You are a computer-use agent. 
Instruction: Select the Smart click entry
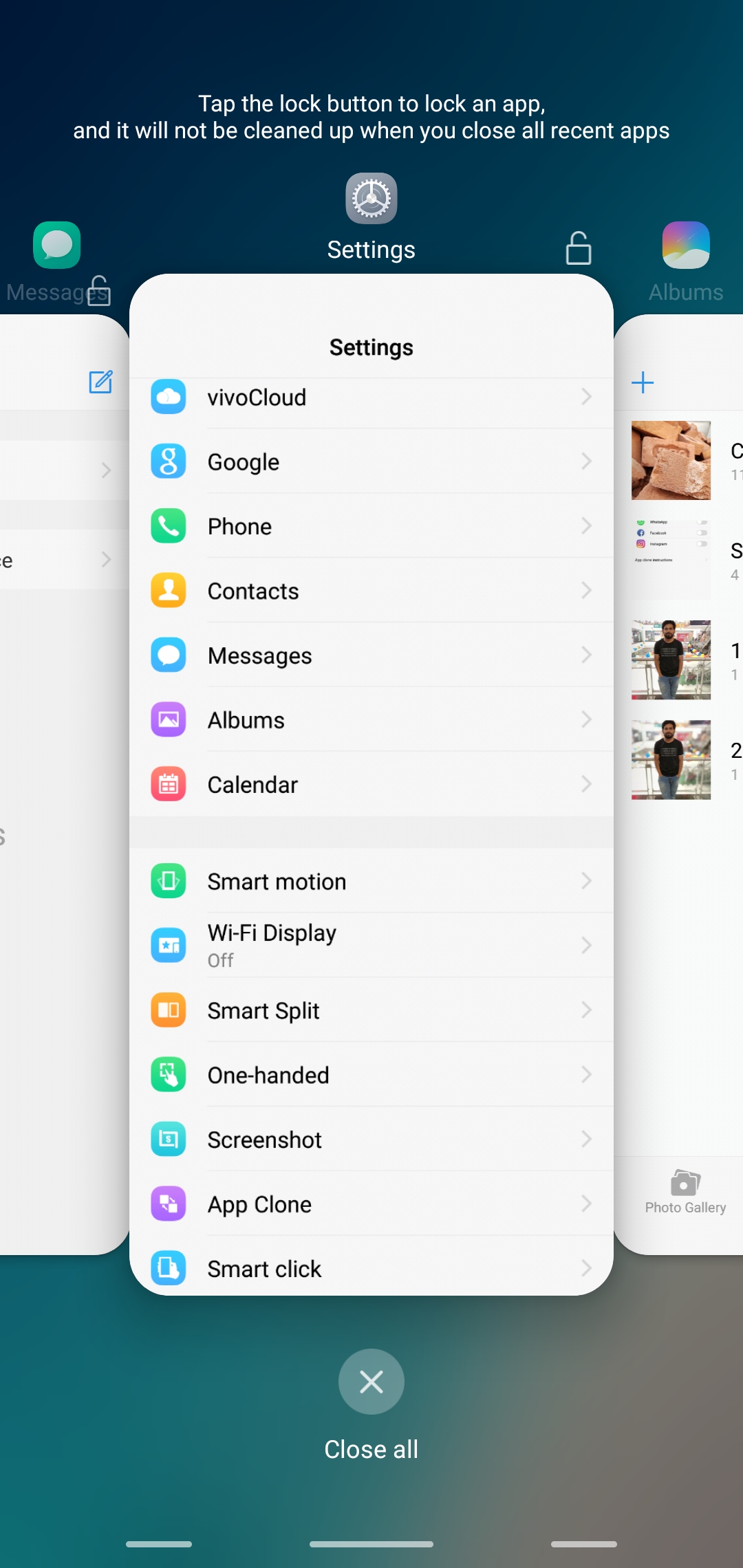(x=371, y=1265)
